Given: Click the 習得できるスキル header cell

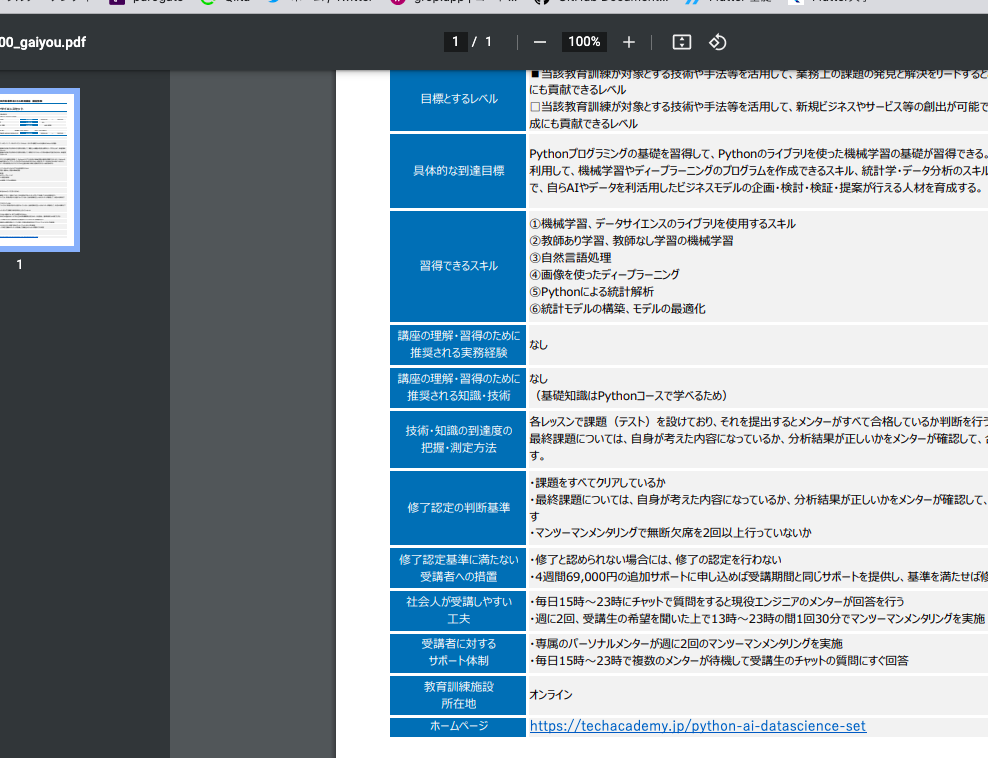Looking at the screenshot, I should pyautogui.click(x=458, y=266).
